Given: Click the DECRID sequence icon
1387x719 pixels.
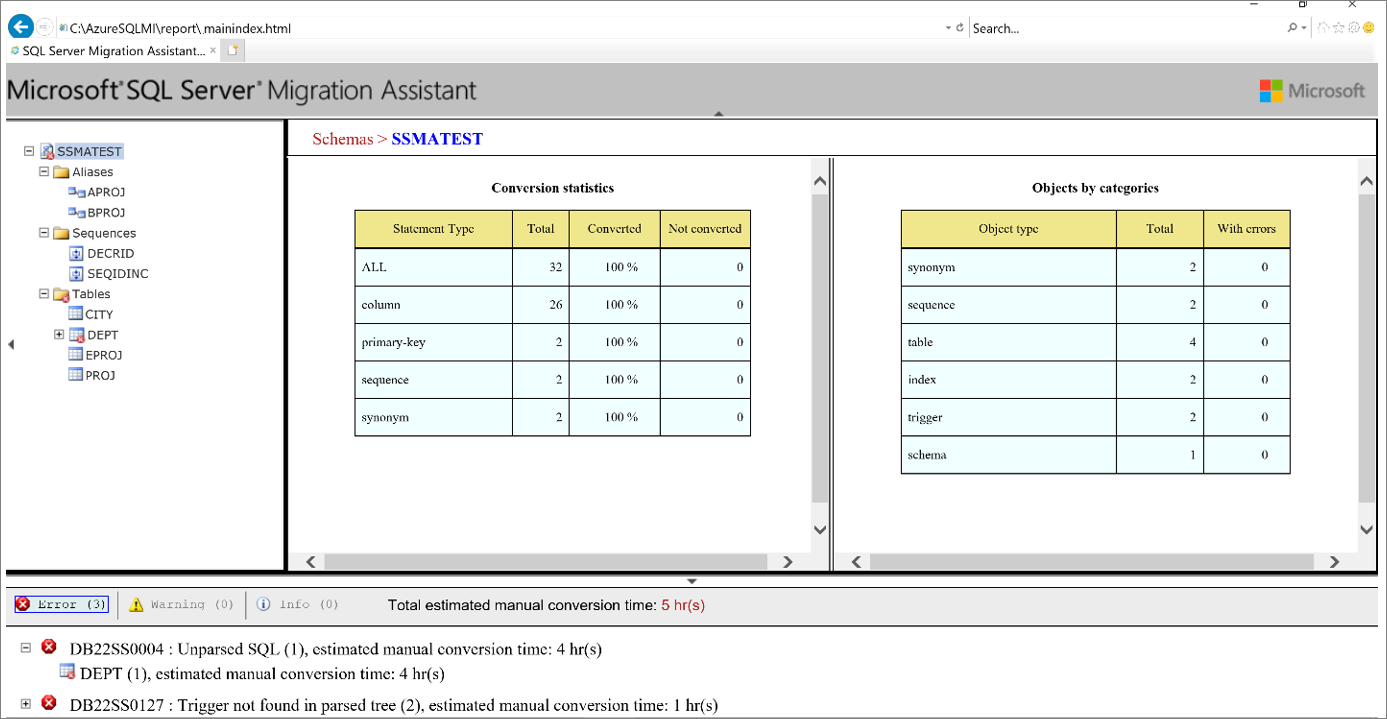Looking at the screenshot, I should (76, 252).
